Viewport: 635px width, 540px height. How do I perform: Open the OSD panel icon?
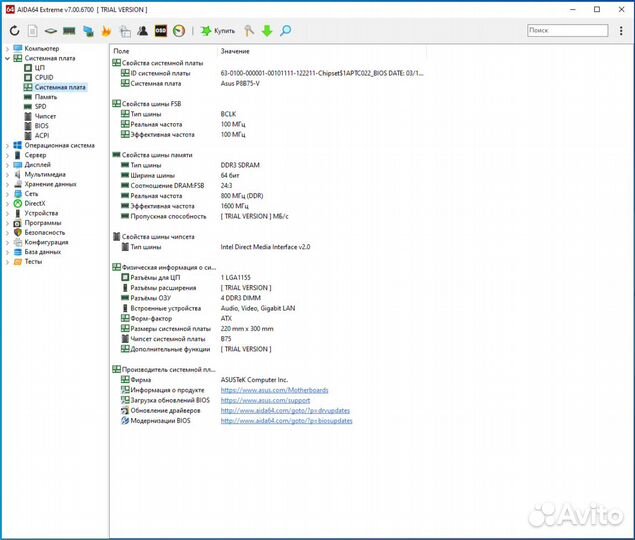[160, 31]
